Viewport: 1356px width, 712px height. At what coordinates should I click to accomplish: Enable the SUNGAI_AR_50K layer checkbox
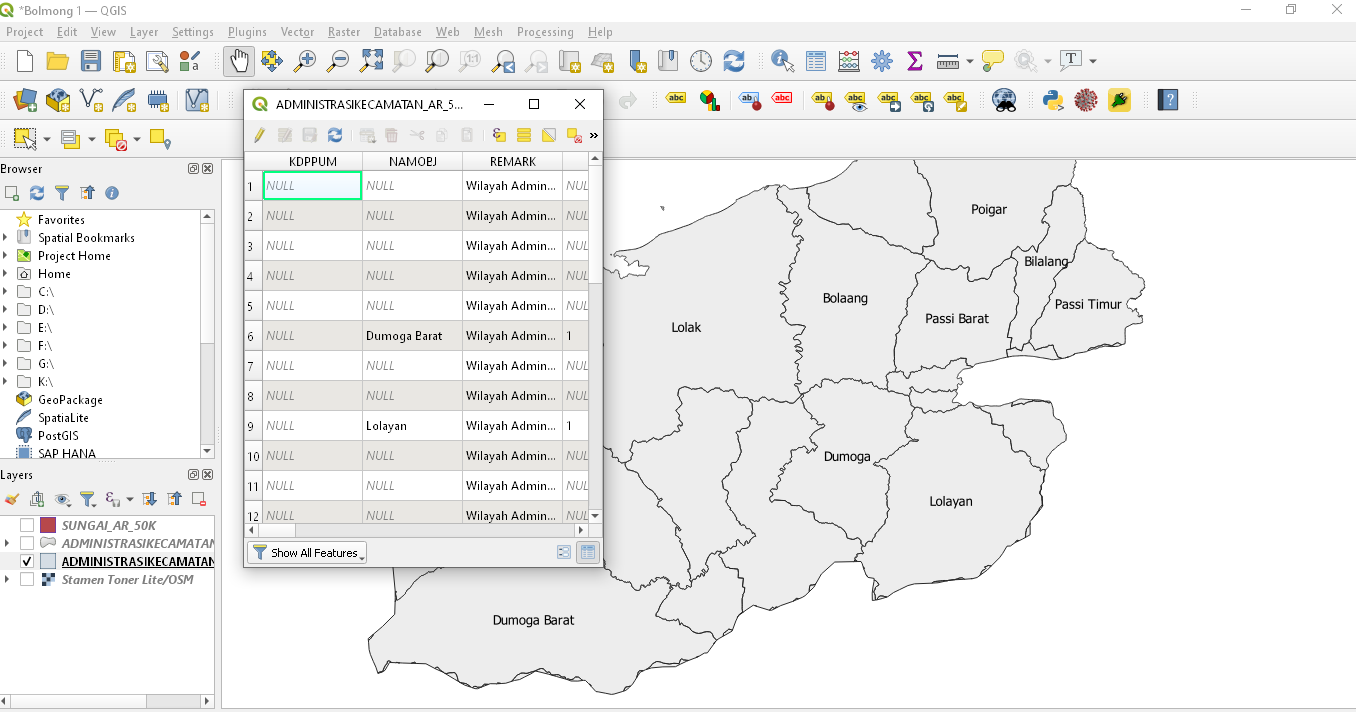27,525
